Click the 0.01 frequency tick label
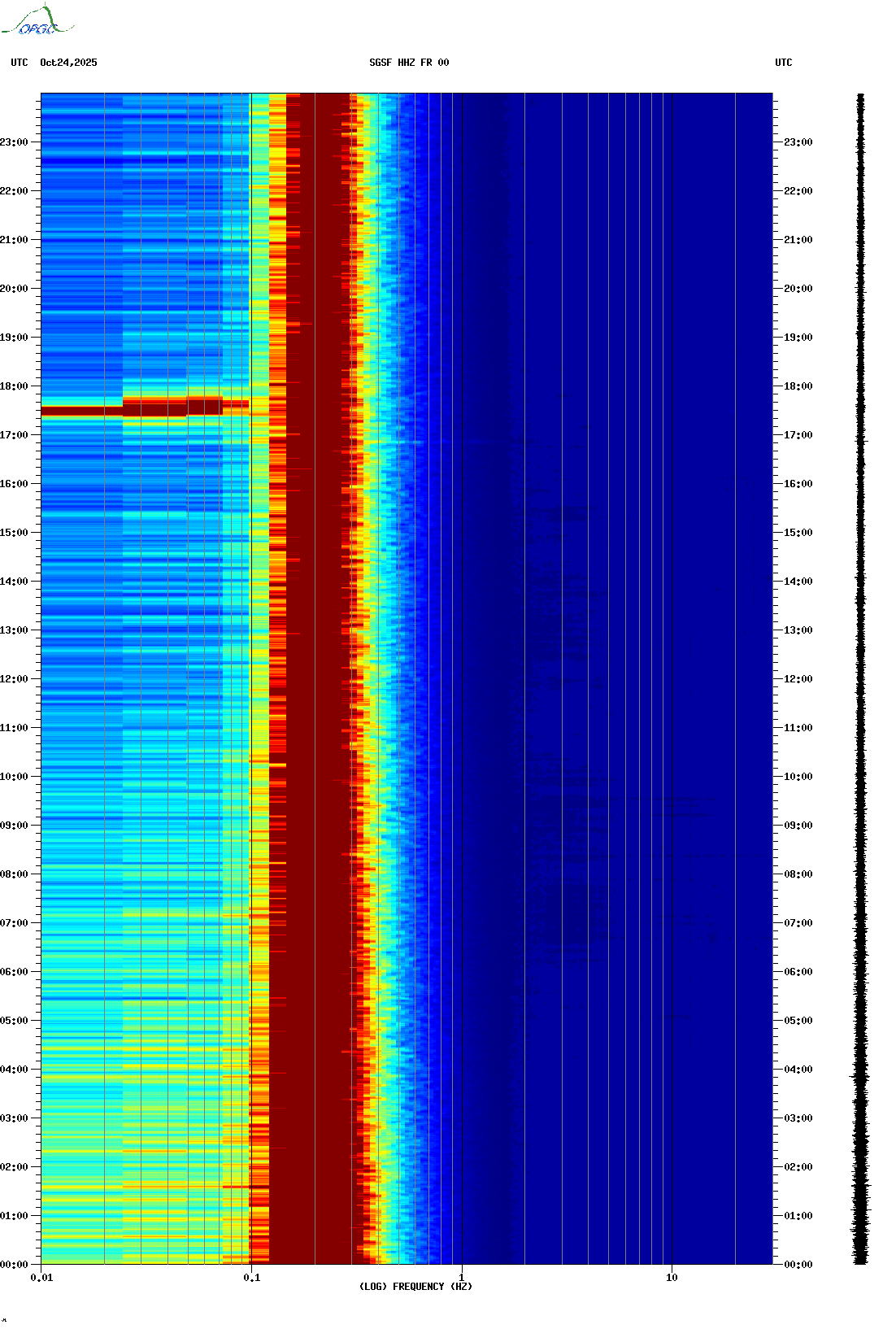 tap(41, 1278)
